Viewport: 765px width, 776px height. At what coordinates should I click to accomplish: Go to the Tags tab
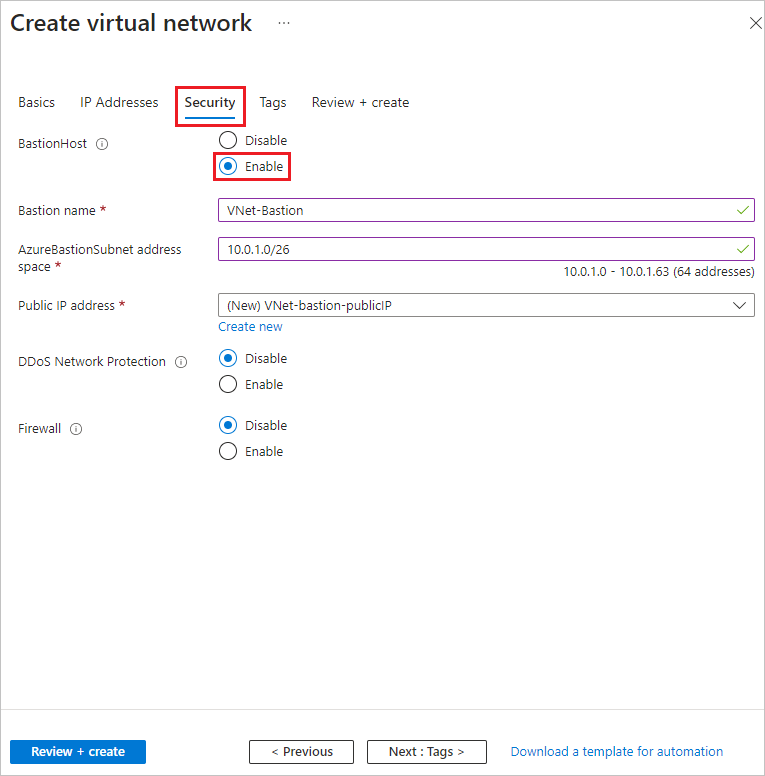(x=273, y=102)
